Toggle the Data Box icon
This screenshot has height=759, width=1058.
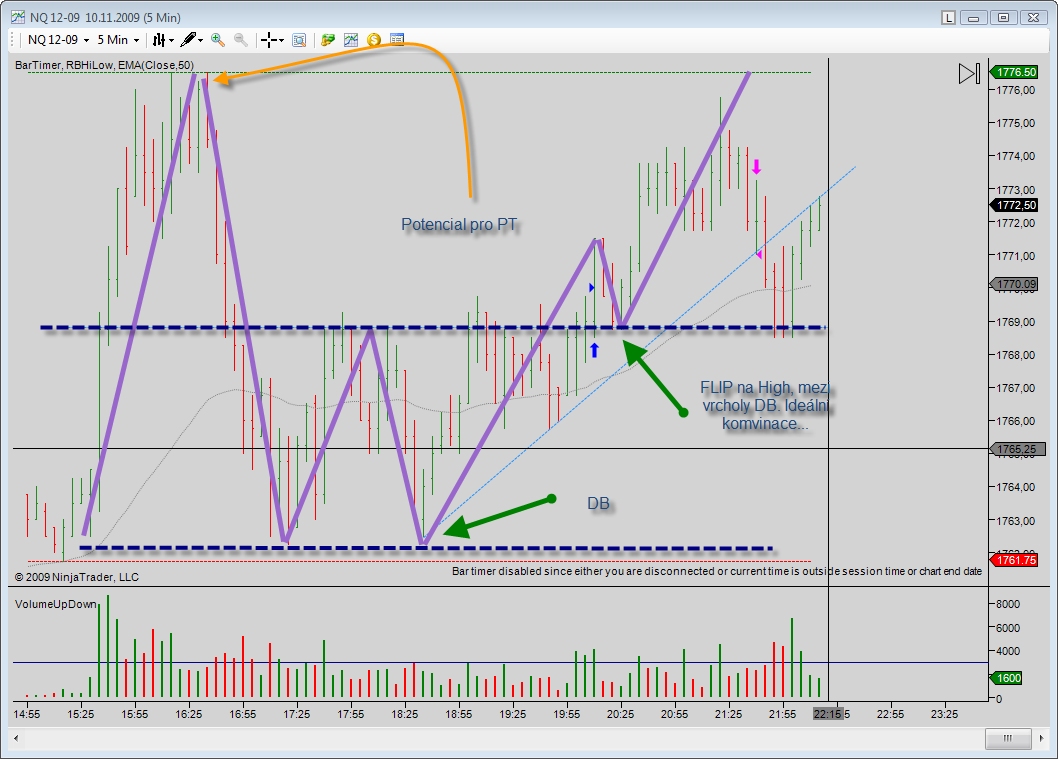[299, 40]
